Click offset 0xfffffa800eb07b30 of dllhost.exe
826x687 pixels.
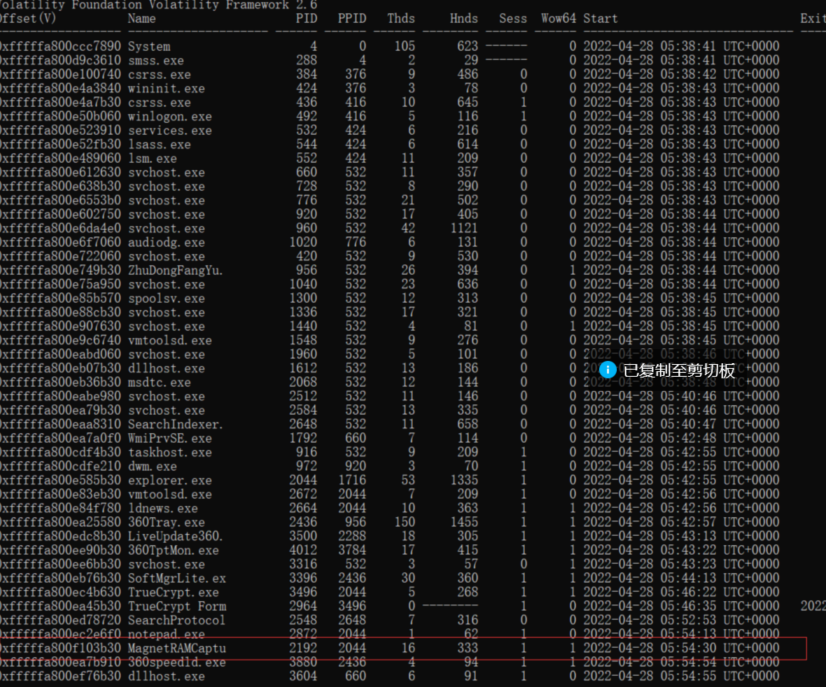pyautogui.click(x=61, y=368)
